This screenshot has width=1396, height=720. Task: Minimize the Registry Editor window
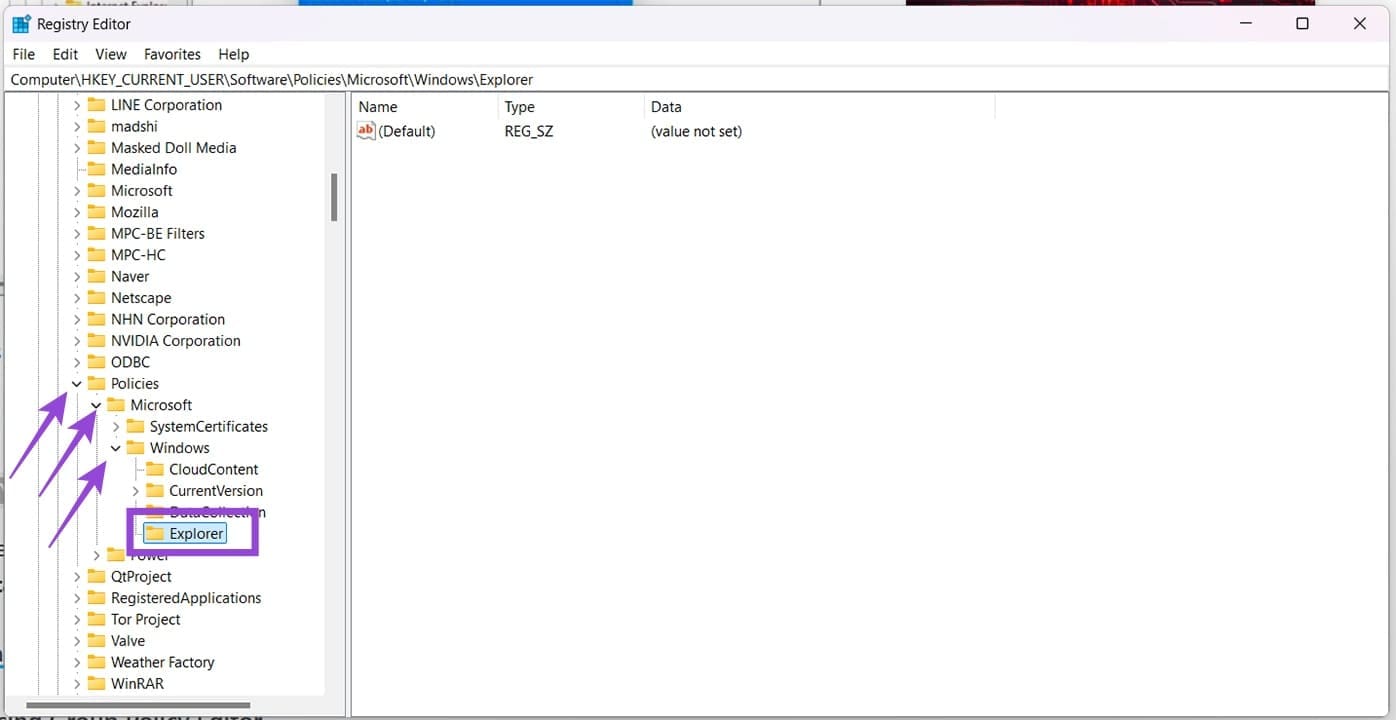1246,23
